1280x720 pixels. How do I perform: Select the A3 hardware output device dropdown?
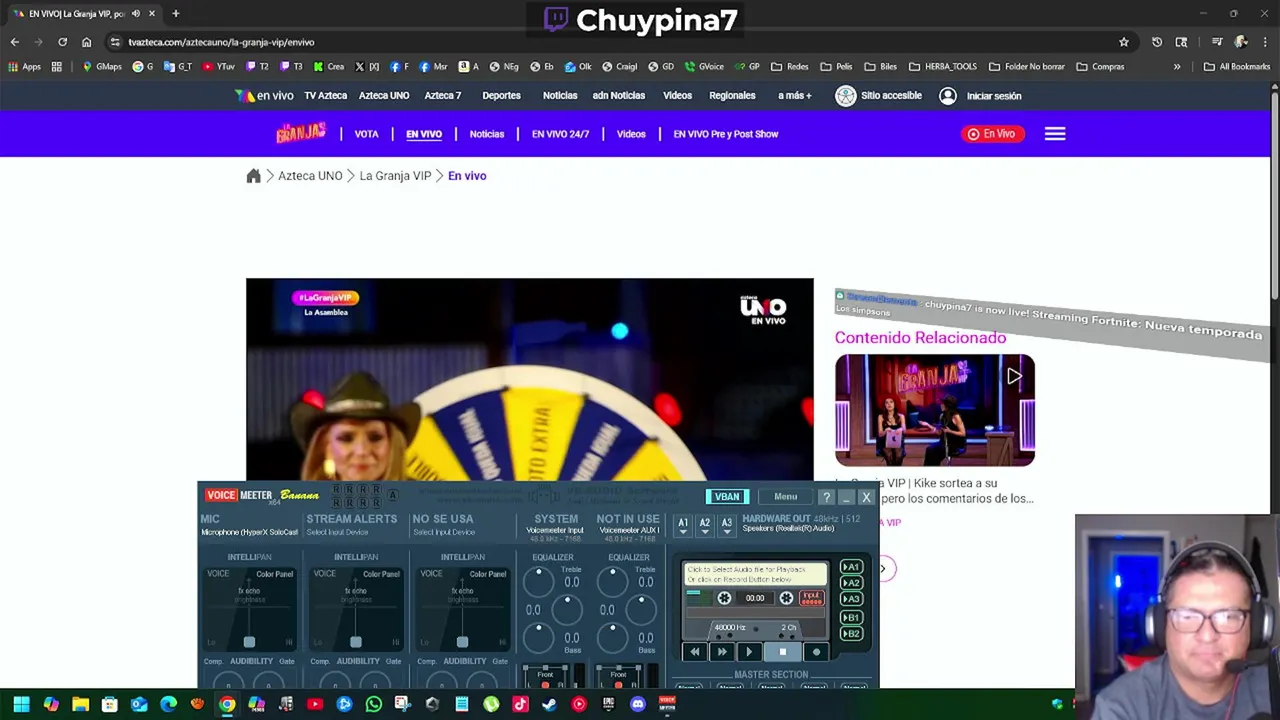click(727, 526)
